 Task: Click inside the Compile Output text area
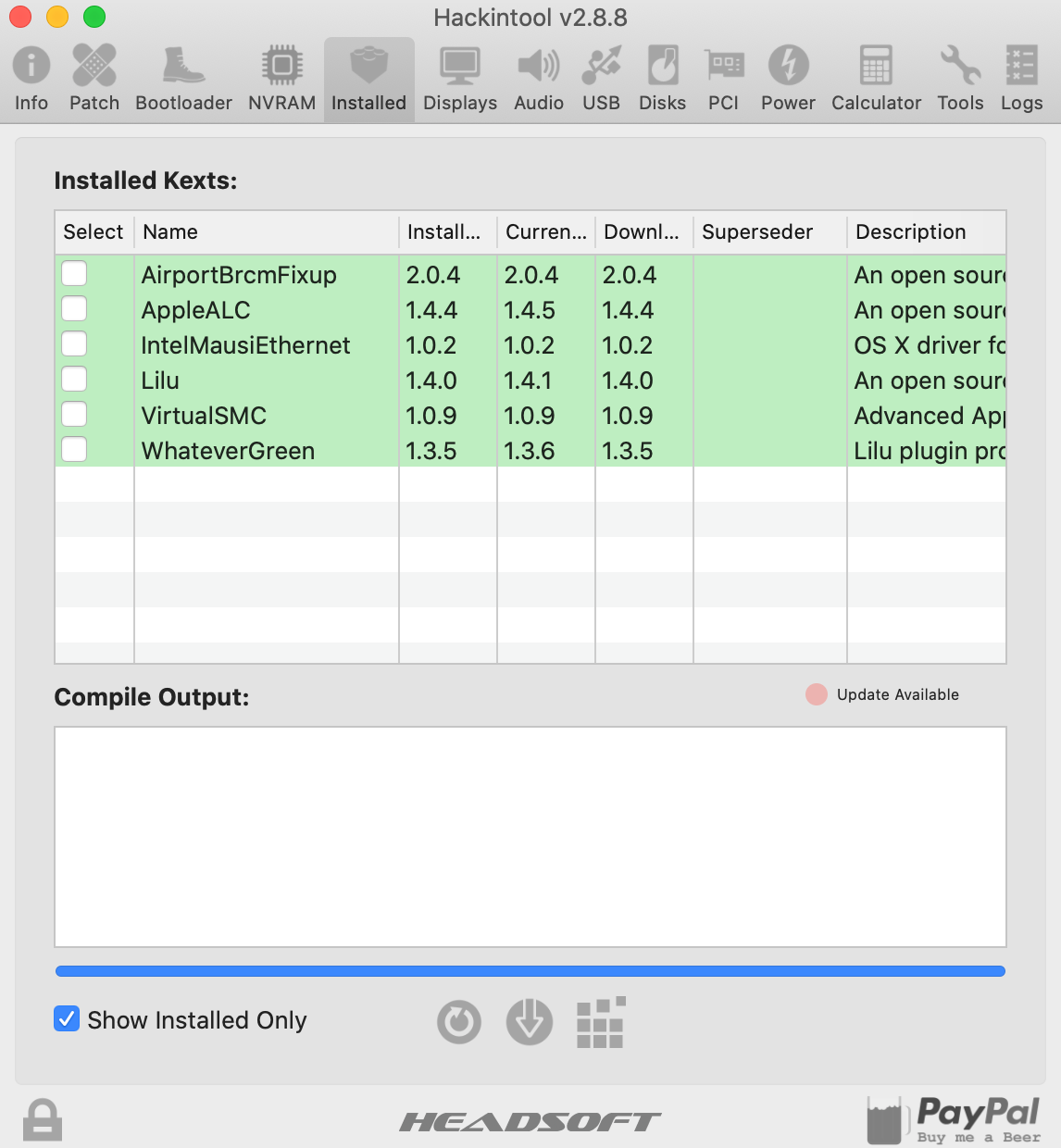(530, 837)
